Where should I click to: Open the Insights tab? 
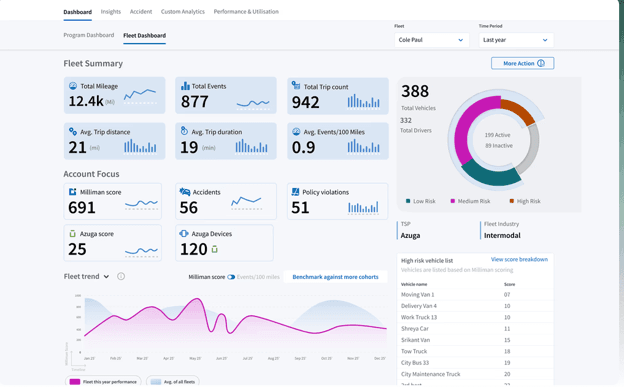[x=111, y=12]
